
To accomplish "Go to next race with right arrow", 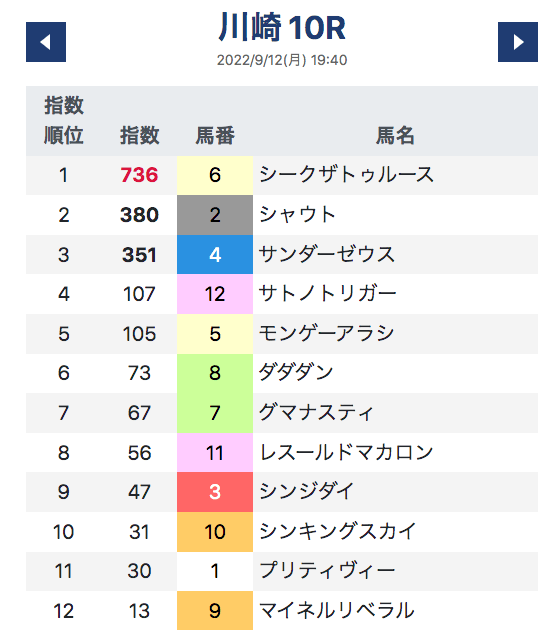I will point(518,42).
